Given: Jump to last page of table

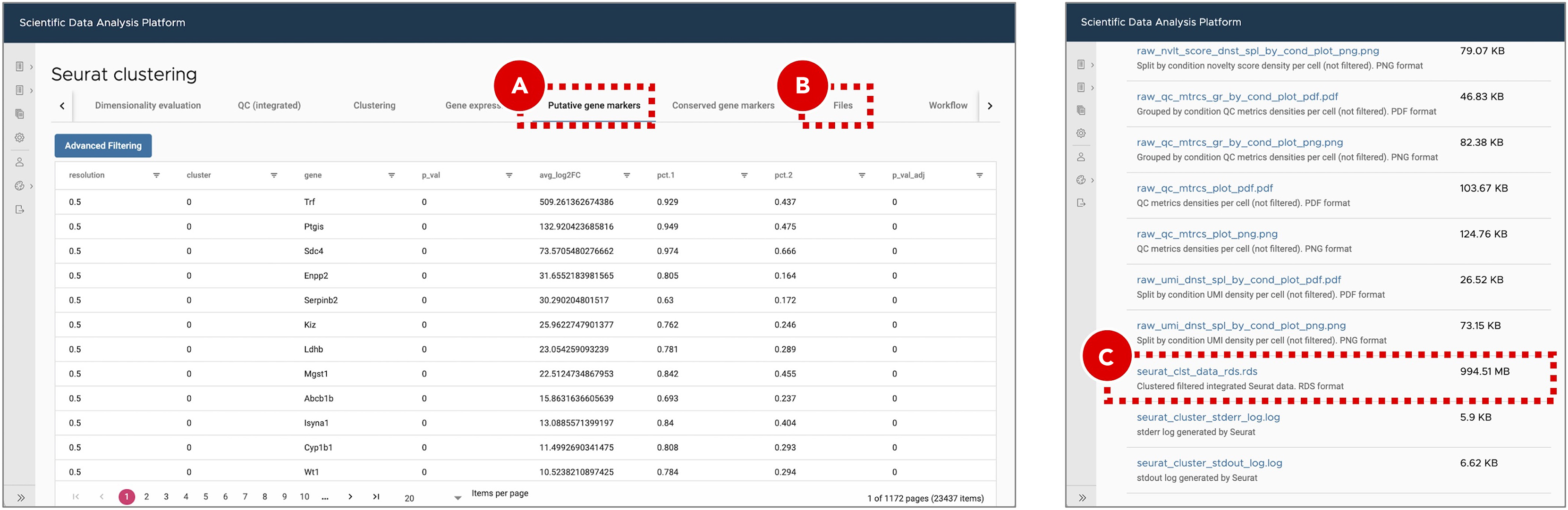Looking at the screenshot, I should coord(376,497).
